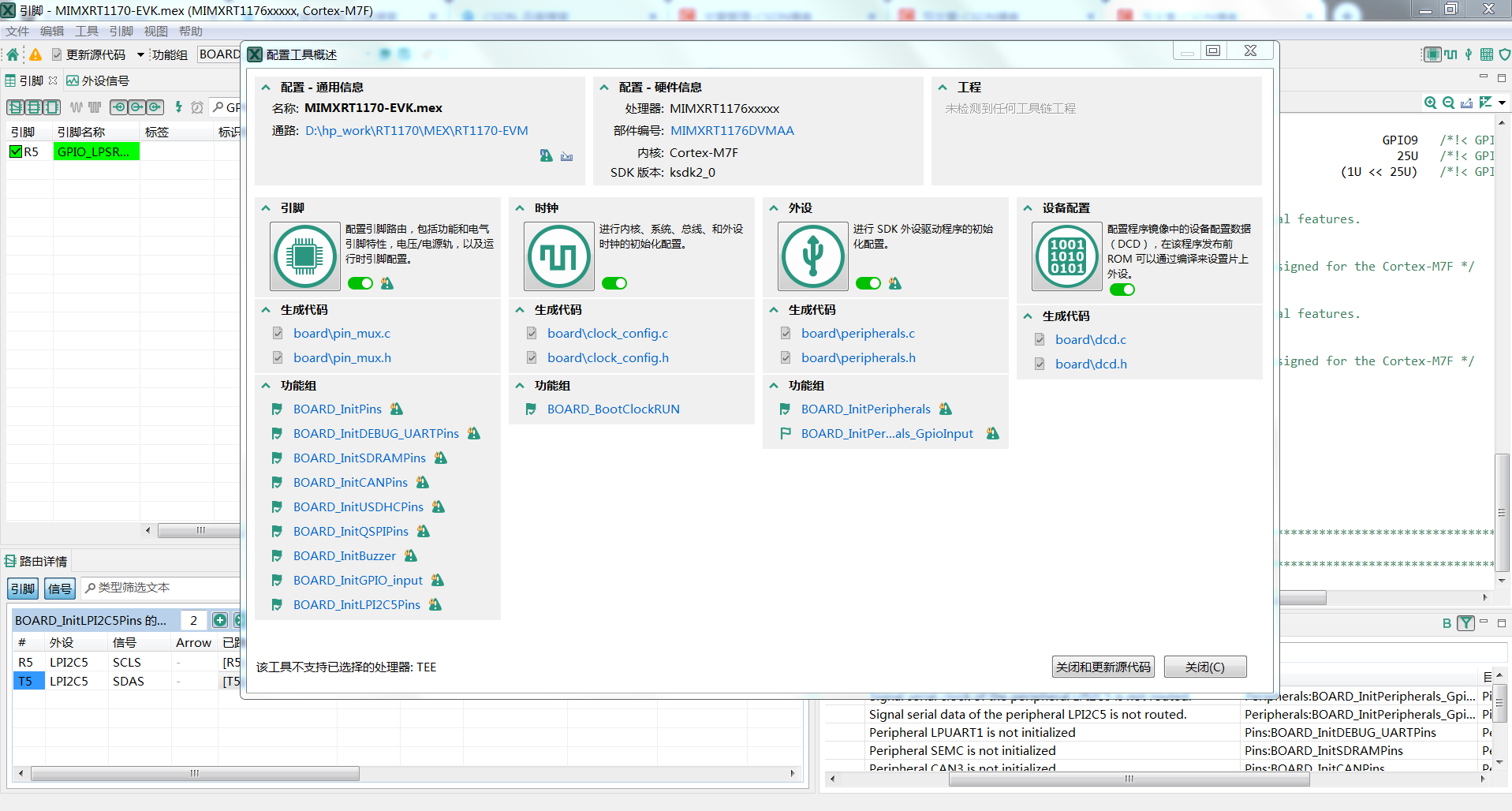Click the first table layout icon in pins toolbar
The image size is (1512, 811).
(x=16, y=107)
